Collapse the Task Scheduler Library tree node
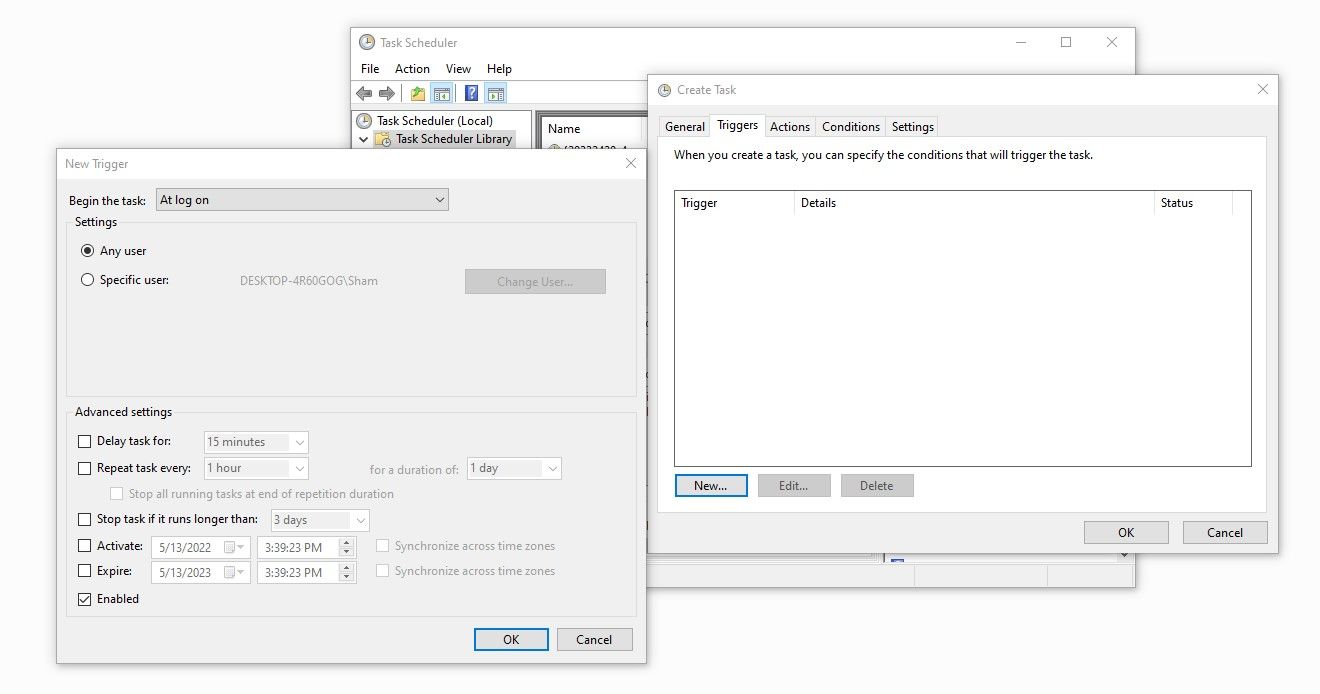 [364, 140]
